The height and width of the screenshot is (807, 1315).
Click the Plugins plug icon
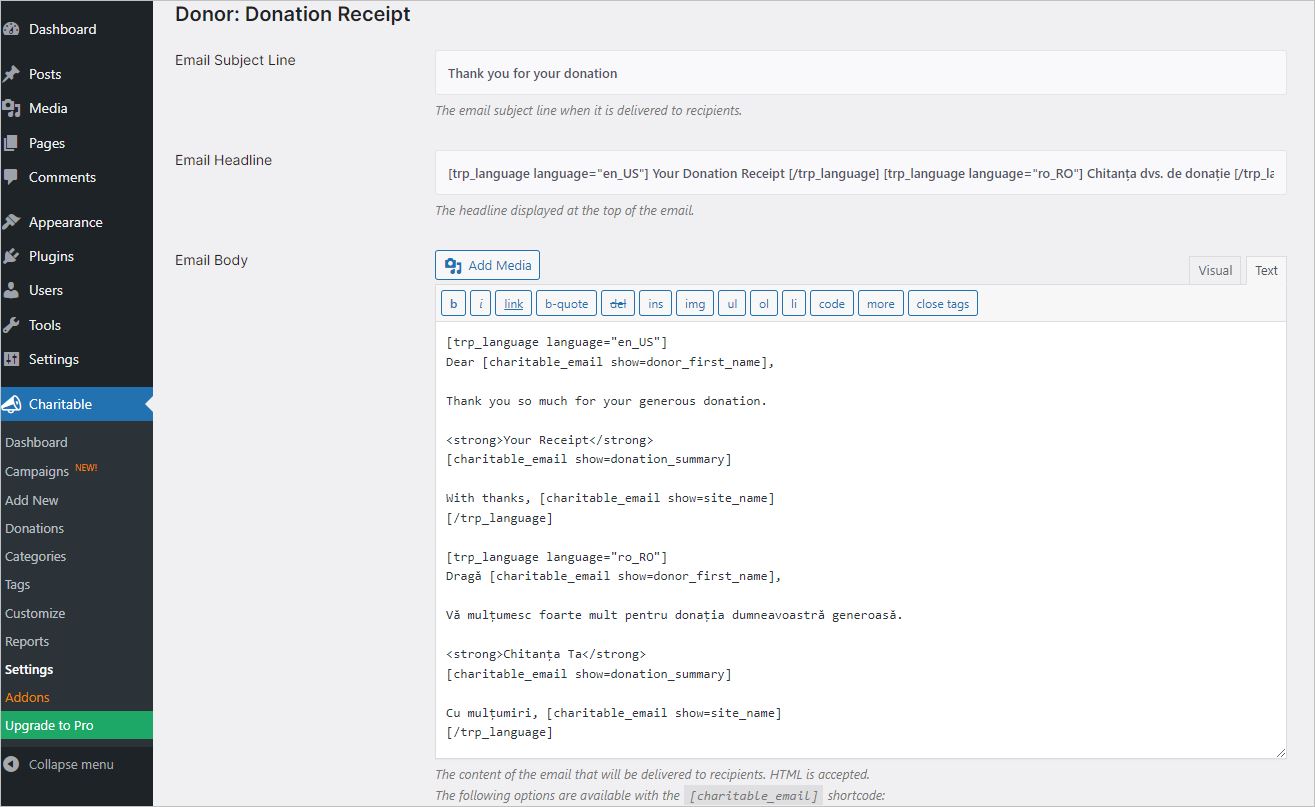[x=20, y=256]
